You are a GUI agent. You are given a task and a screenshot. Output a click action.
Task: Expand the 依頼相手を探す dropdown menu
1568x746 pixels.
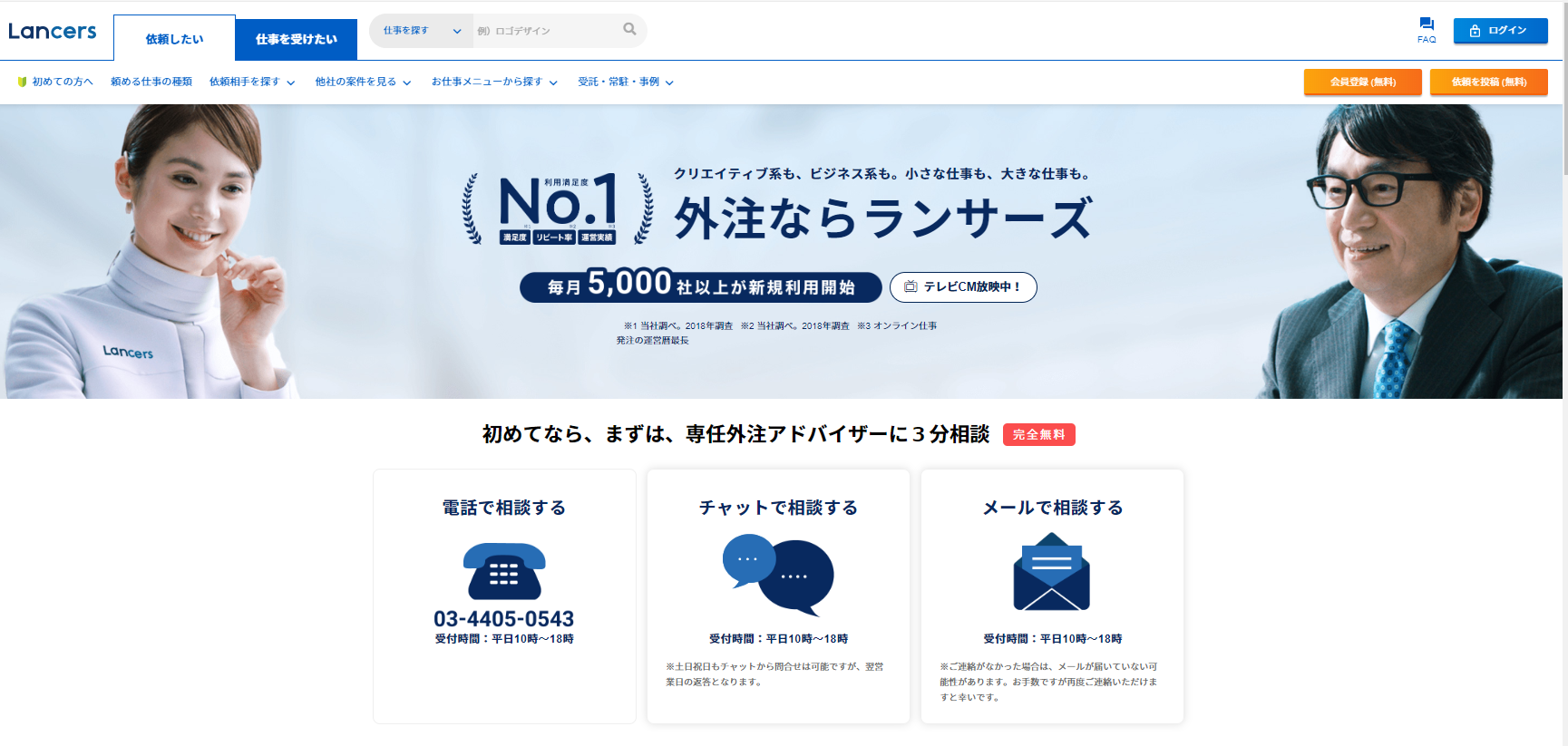tap(252, 82)
